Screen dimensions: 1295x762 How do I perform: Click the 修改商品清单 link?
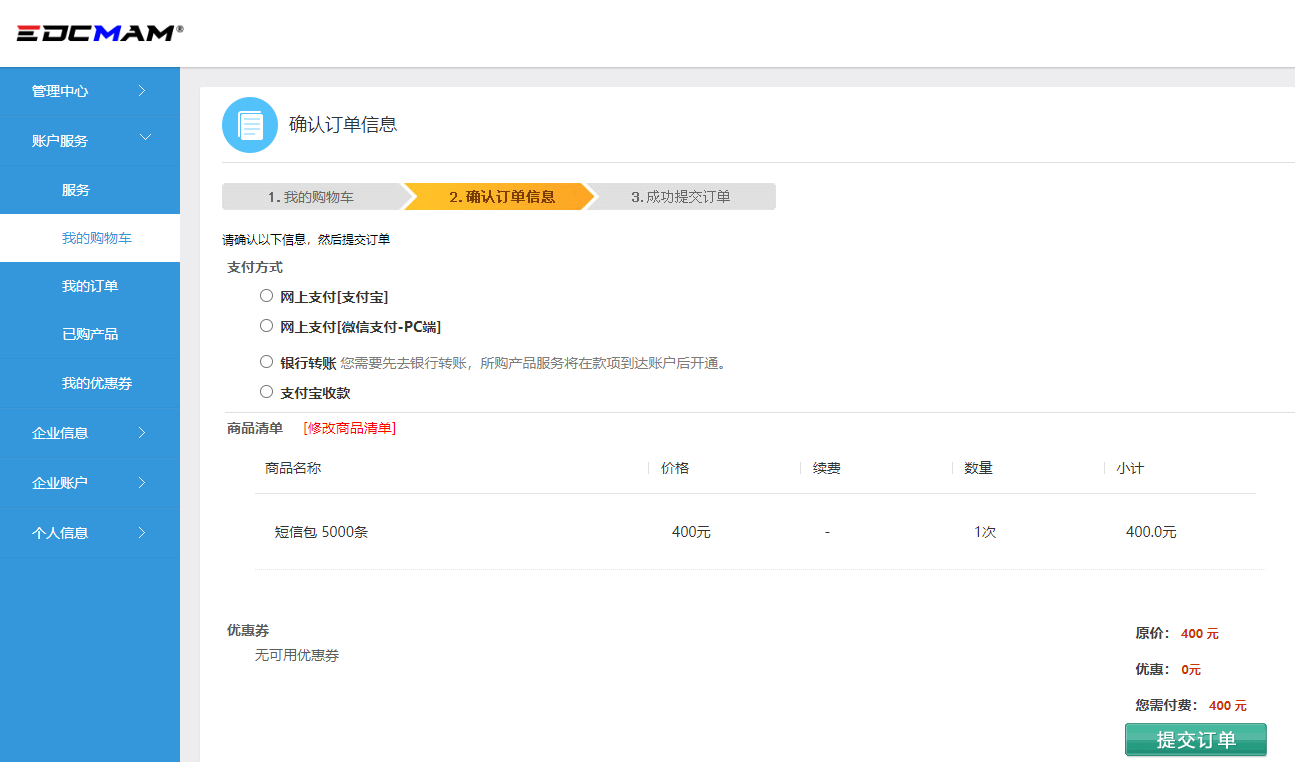(349, 428)
